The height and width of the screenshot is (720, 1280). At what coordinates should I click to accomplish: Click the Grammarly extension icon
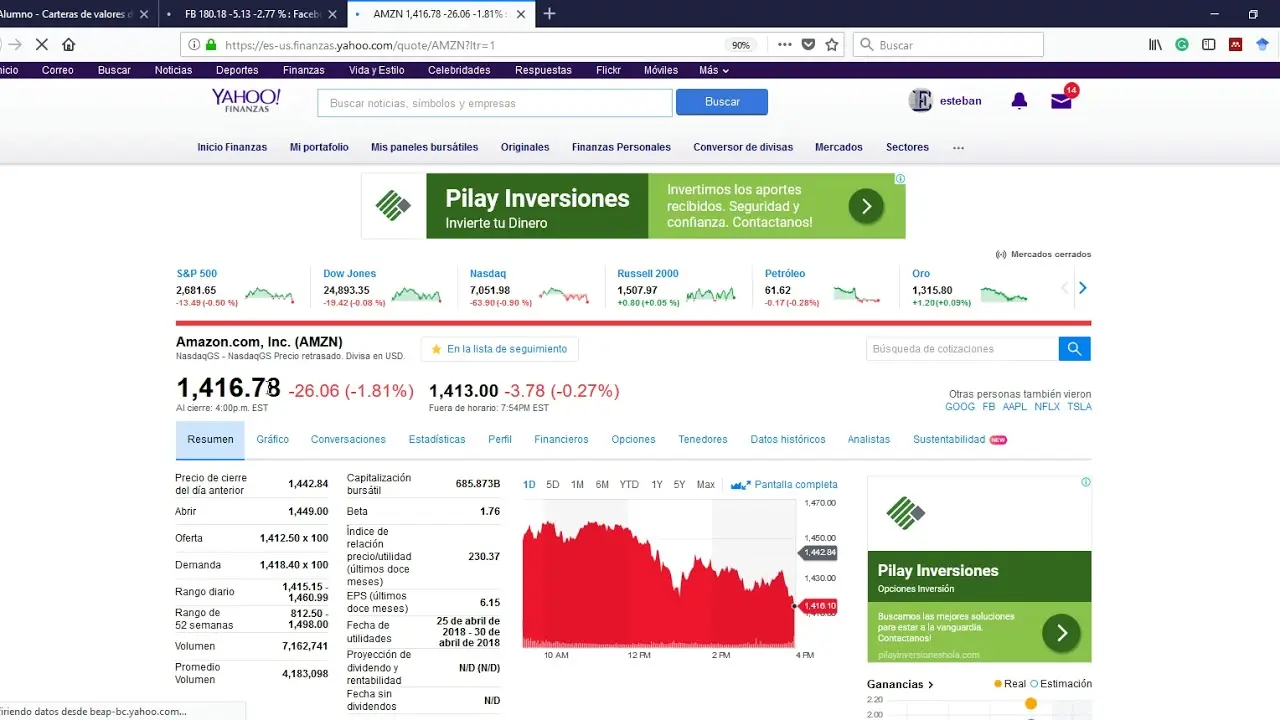tap(1182, 45)
